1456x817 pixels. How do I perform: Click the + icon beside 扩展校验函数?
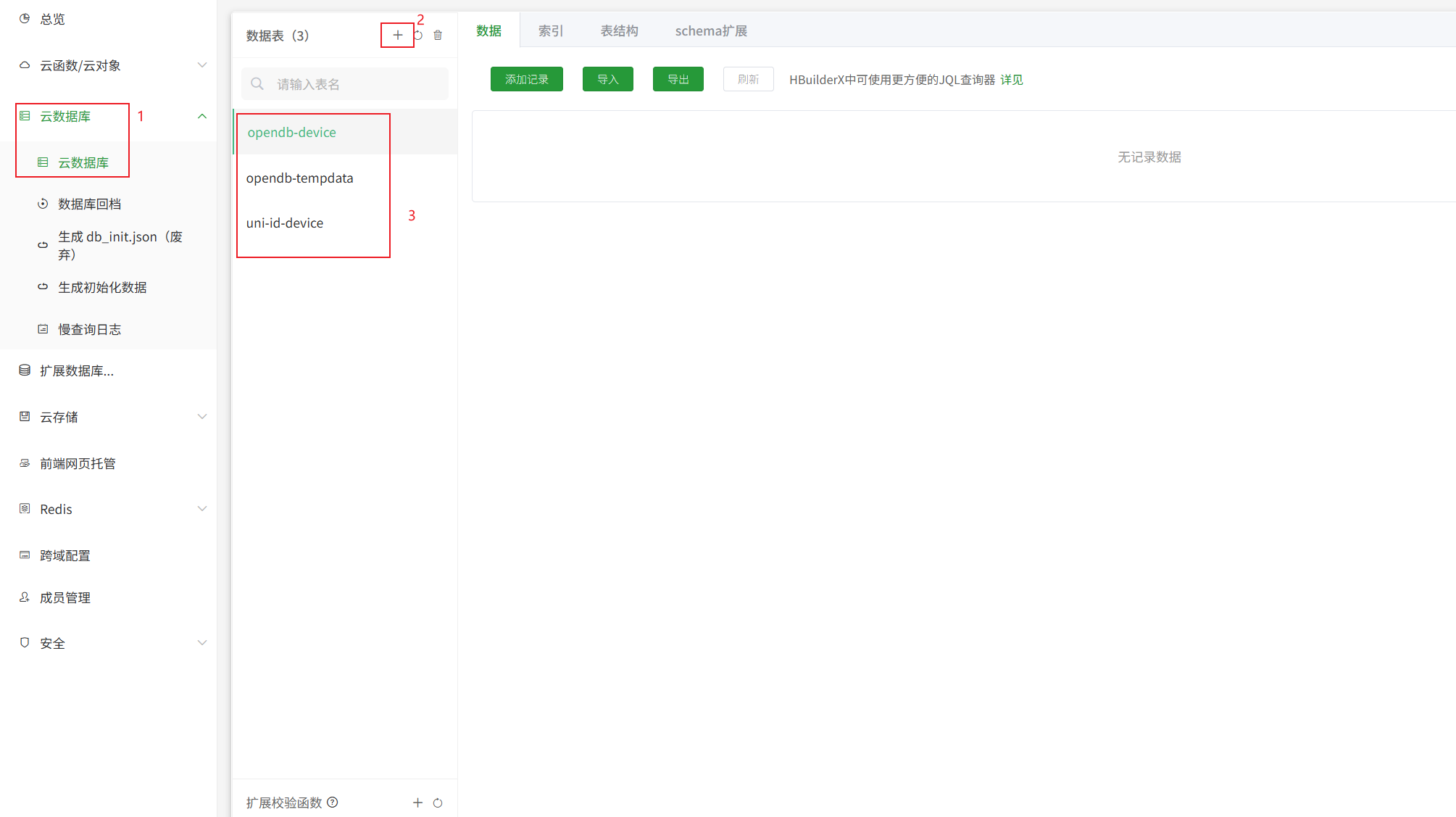pos(417,803)
